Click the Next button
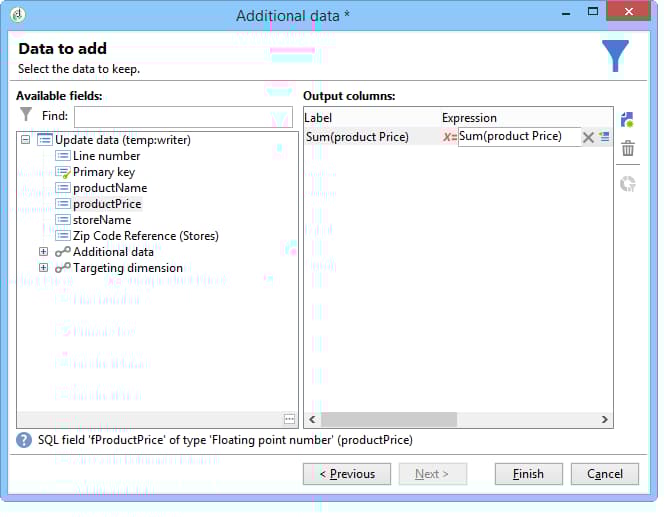The image size is (665, 517). coord(432,474)
